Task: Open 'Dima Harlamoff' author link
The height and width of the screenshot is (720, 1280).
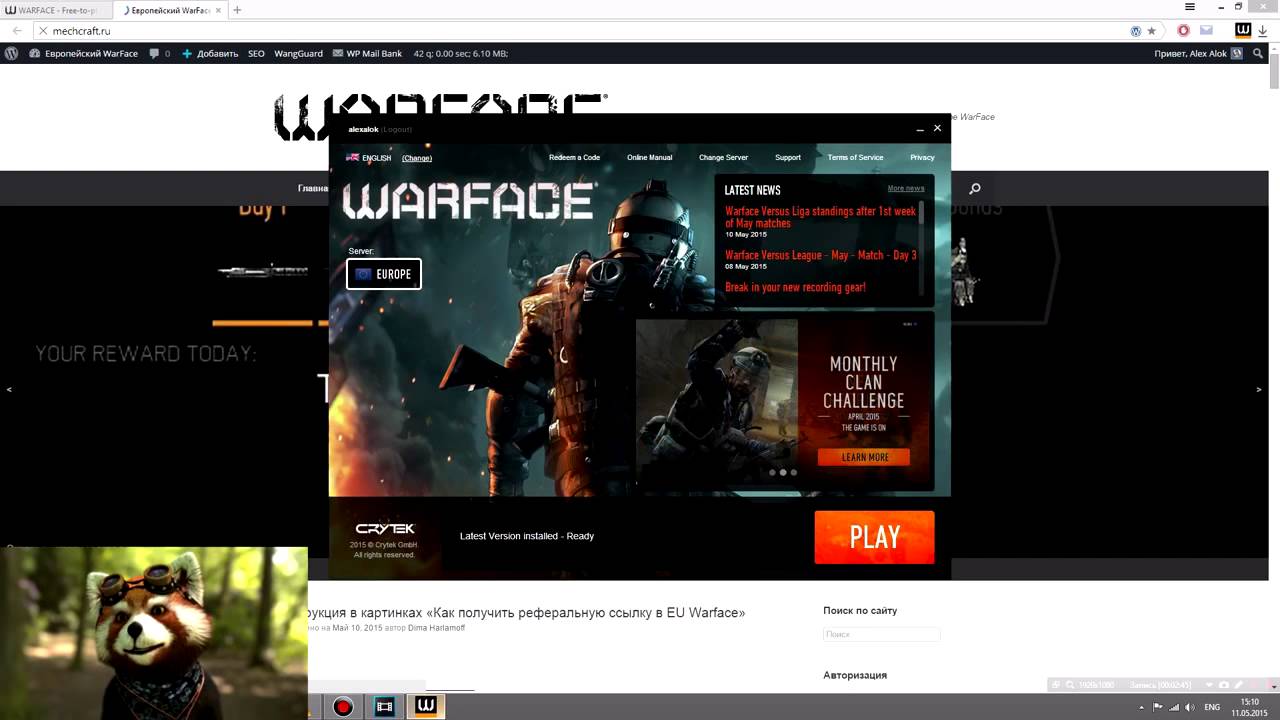Action: tap(437, 627)
